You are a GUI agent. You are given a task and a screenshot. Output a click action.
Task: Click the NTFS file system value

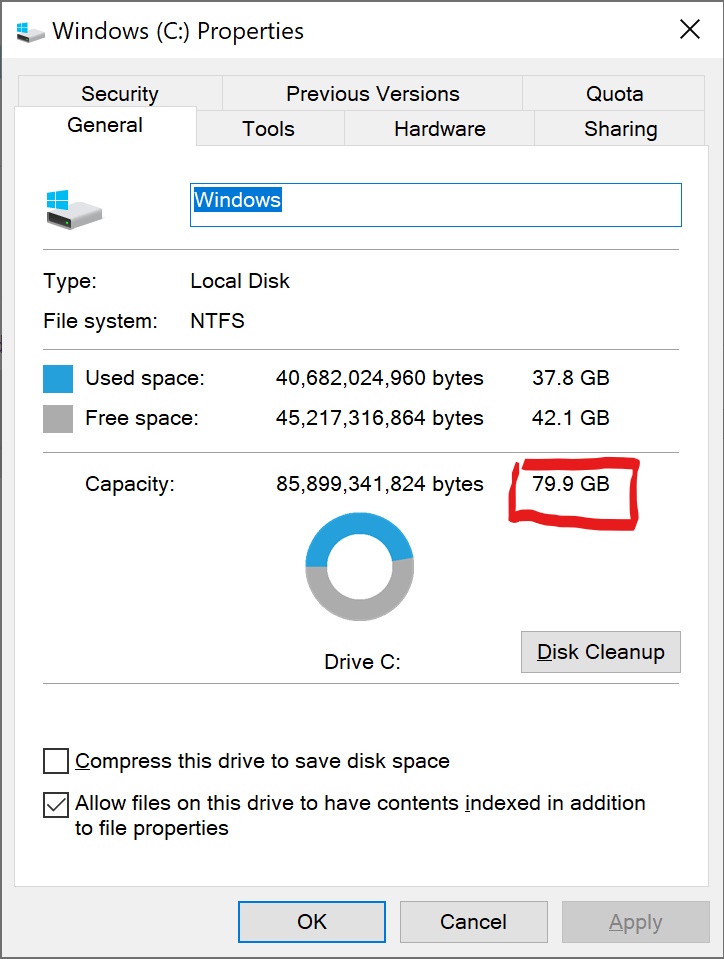click(217, 320)
